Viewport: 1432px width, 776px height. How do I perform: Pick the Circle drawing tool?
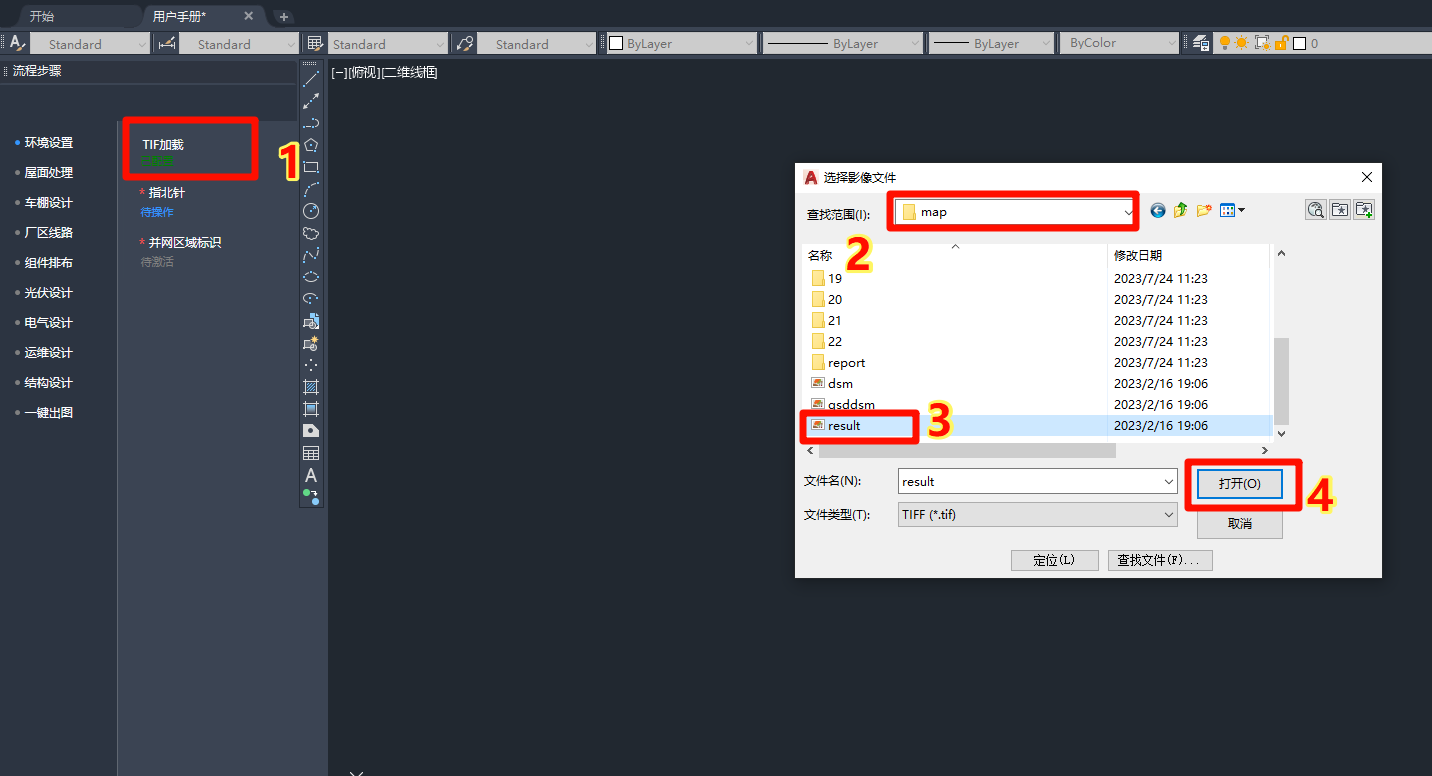point(311,211)
